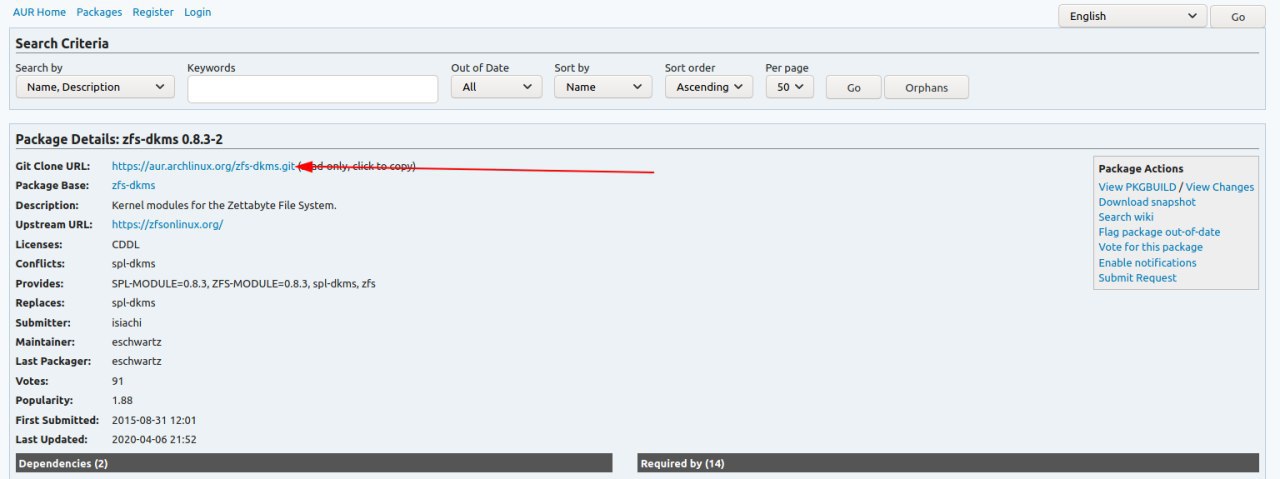Click Flag package out-of-date
Viewport: 1280px width, 479px height.
pyautogui.click(x=1159, y=232)
